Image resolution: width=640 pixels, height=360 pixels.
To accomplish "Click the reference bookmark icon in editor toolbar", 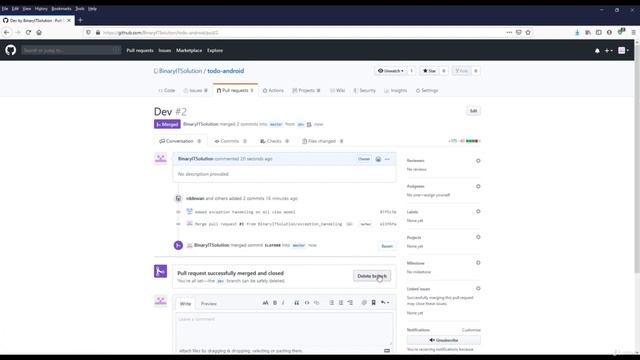I will coord(373,303).
